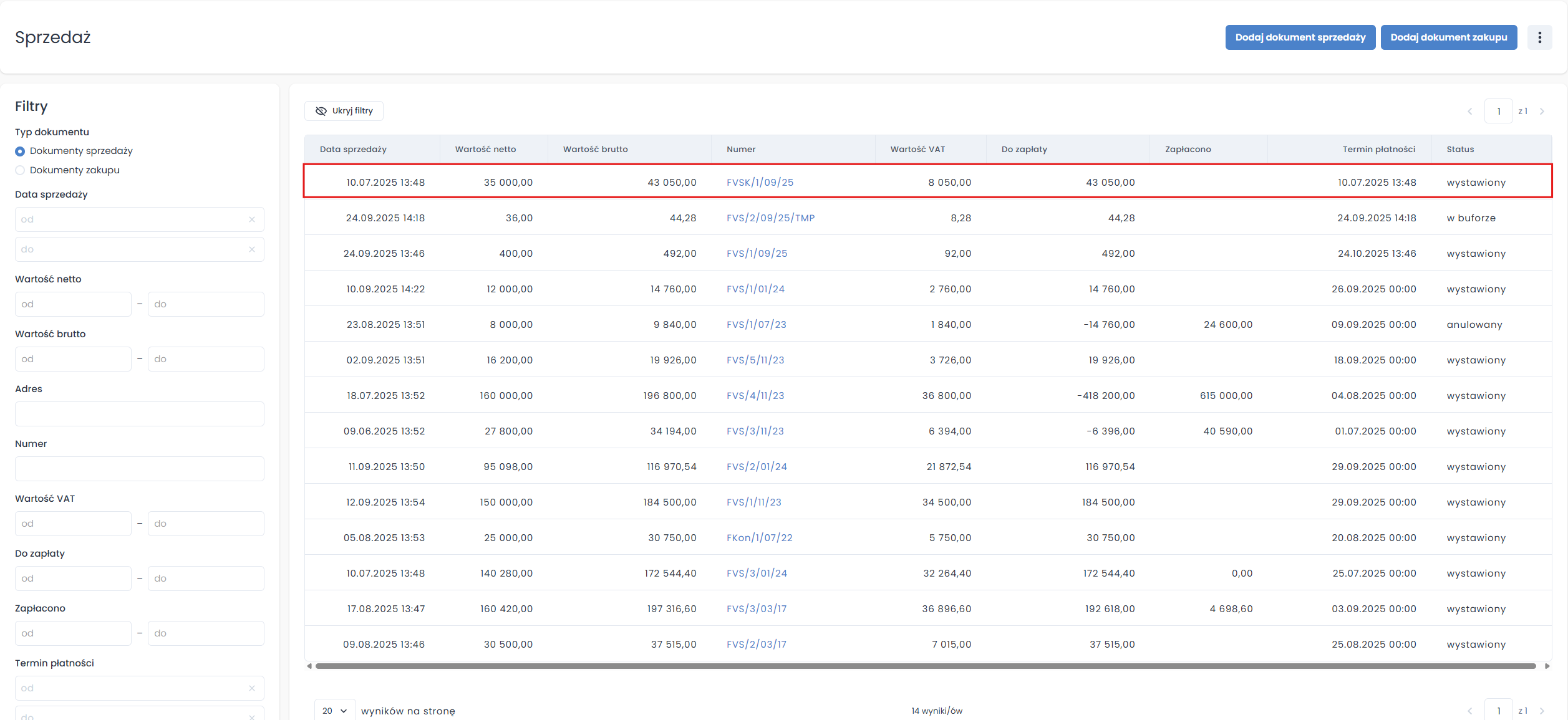Open results per page dropdown showing 20
Screen dimensions: 1568x720
coord(334,711)
